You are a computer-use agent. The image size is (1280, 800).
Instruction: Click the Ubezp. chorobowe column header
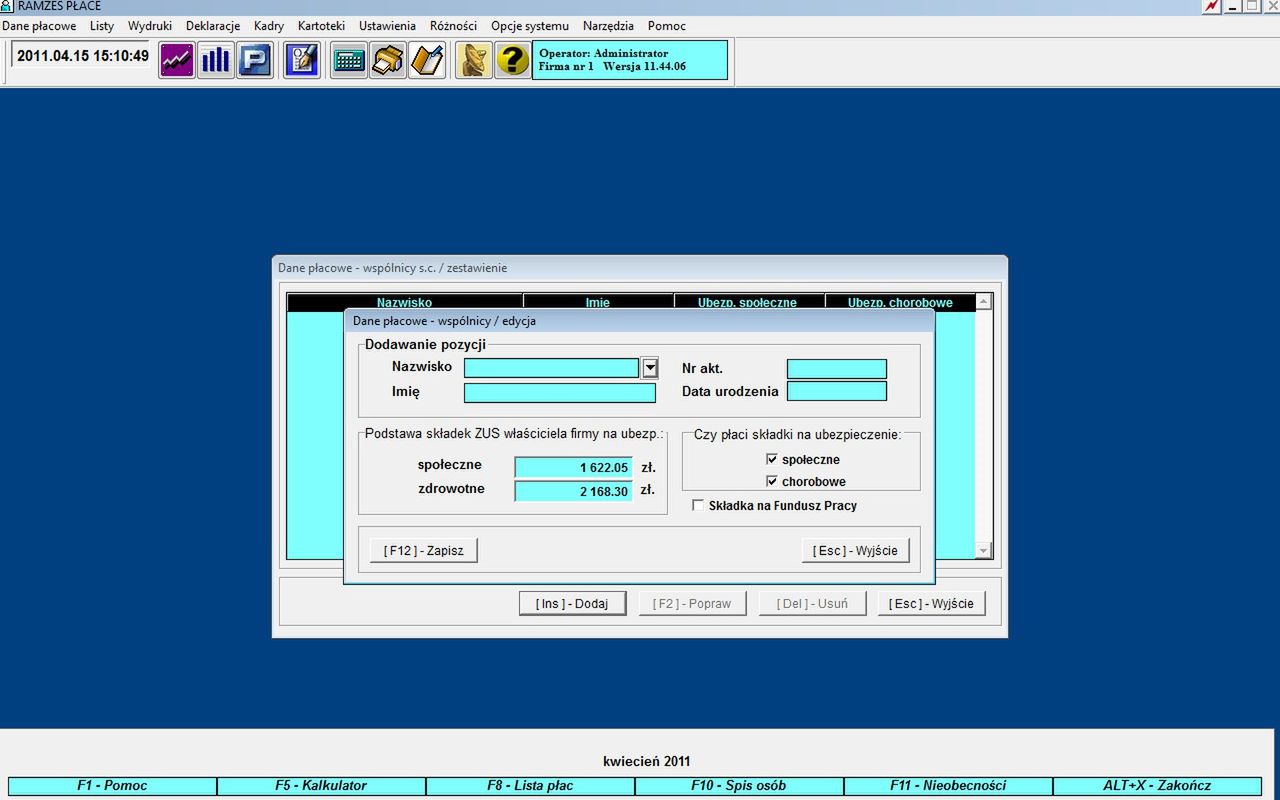(x=900, y=302)
